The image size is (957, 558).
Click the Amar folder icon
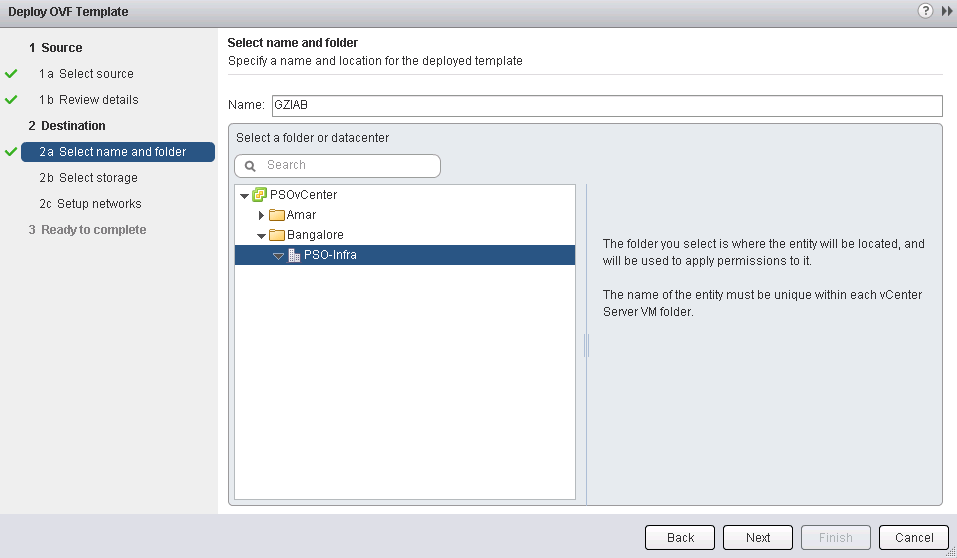tap(277, 215)
